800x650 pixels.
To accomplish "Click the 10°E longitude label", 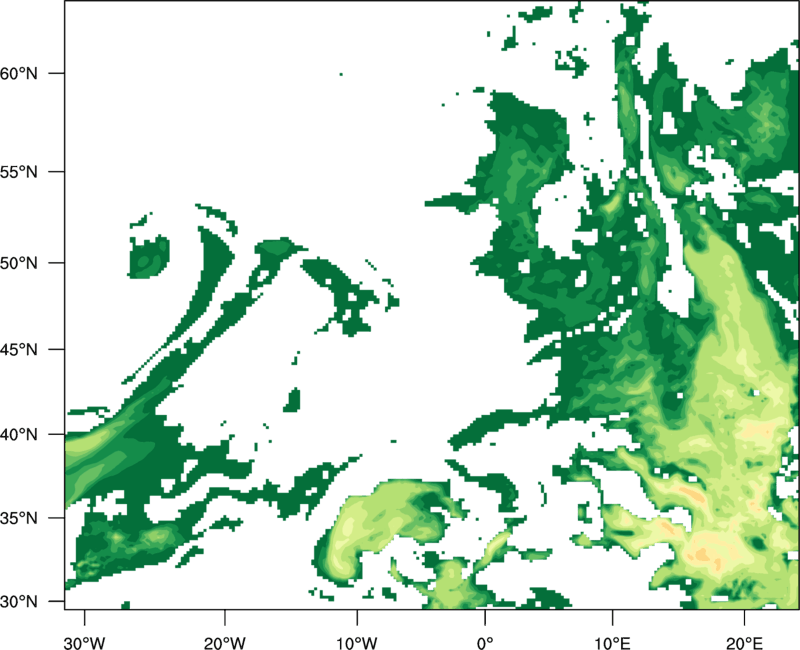I will click(x=612, y=643).
